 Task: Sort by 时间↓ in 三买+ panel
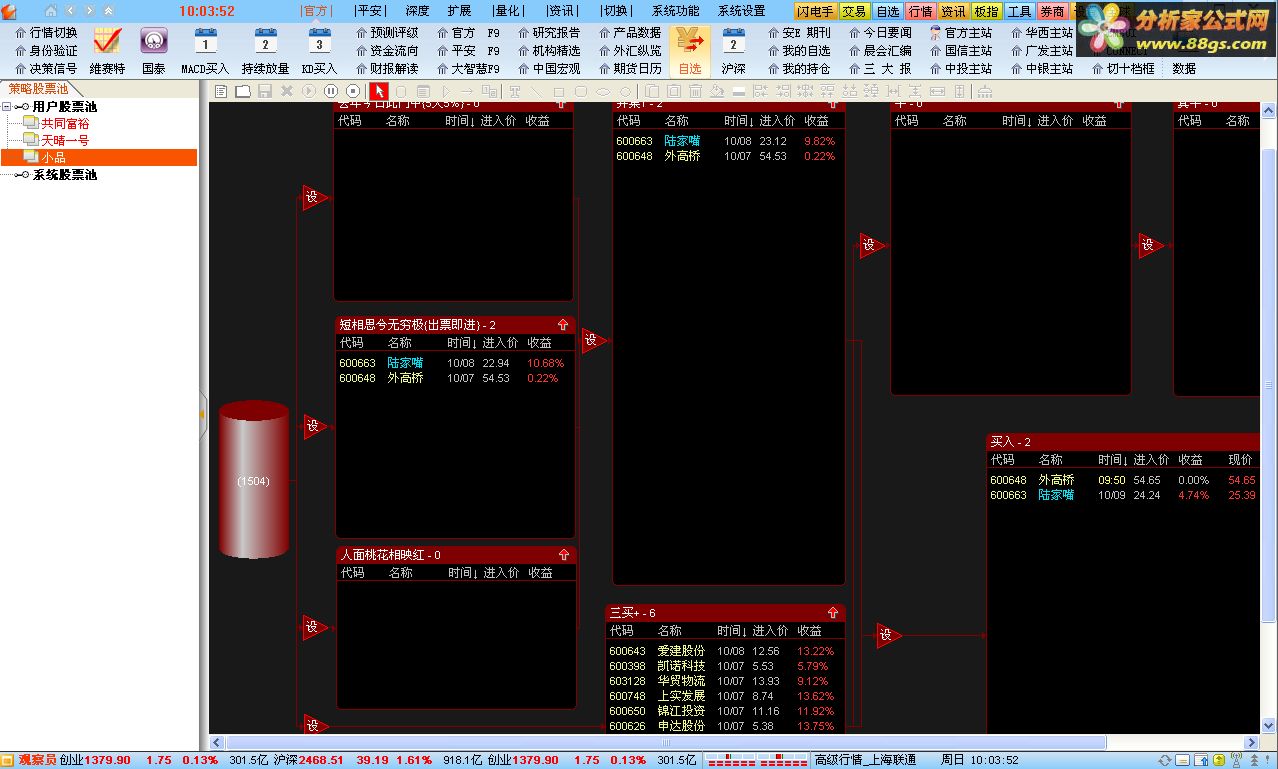(x=731, y=631)
